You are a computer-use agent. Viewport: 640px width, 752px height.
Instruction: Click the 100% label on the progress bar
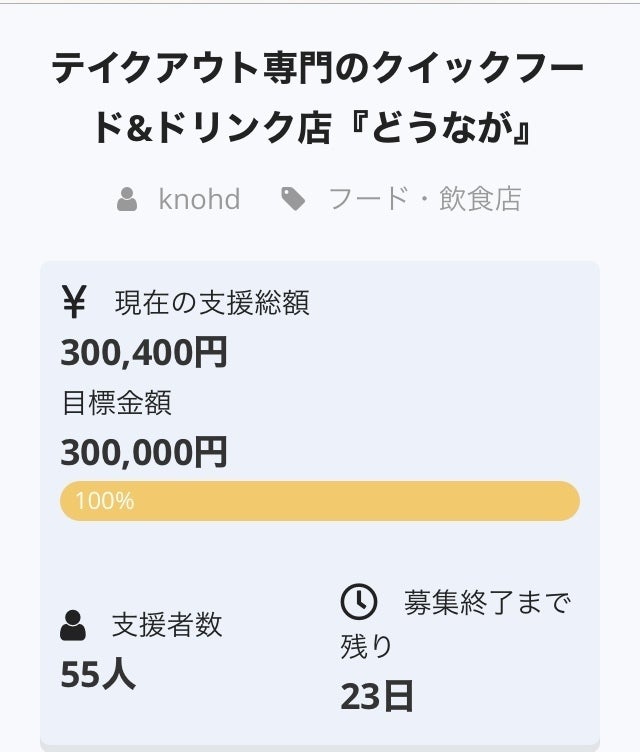pyautogui.click(x=104, y=501)
